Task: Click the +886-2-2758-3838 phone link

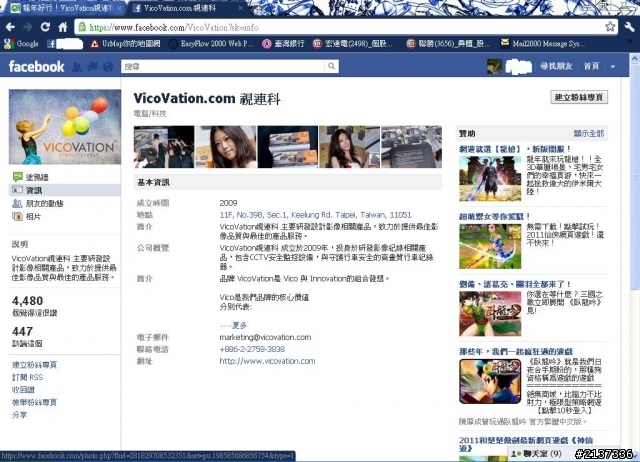Action: coord(252,349)
